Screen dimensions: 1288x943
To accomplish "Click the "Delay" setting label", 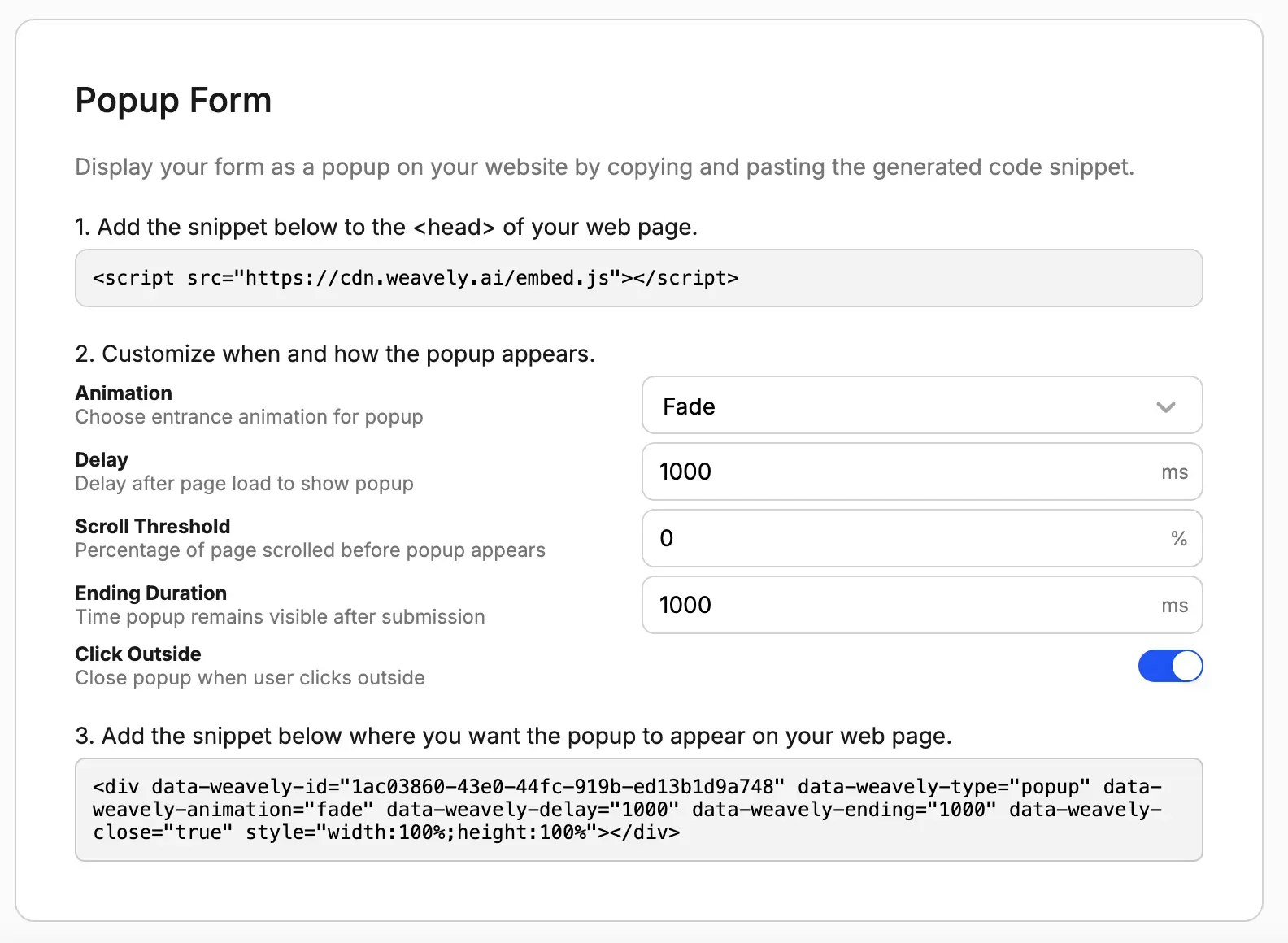I will point(102,460).
